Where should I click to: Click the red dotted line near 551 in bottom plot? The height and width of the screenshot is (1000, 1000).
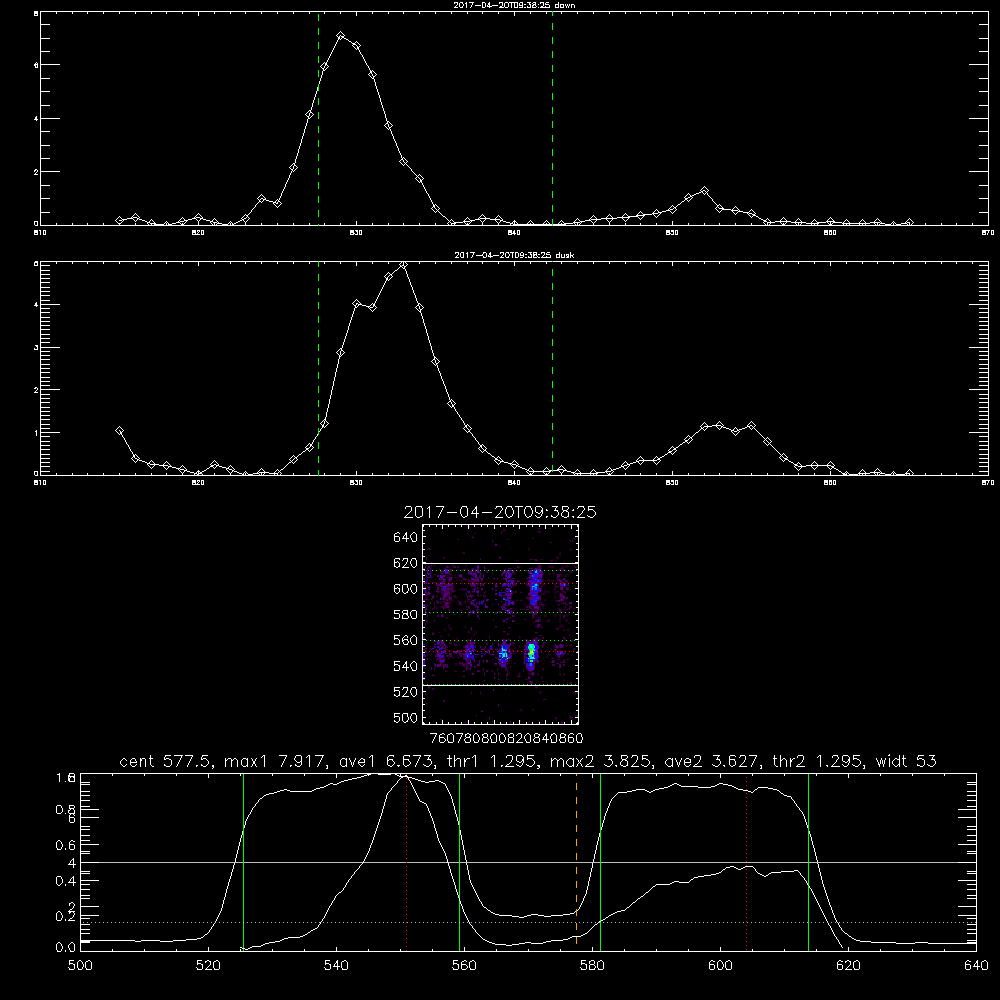coord(406,861)
